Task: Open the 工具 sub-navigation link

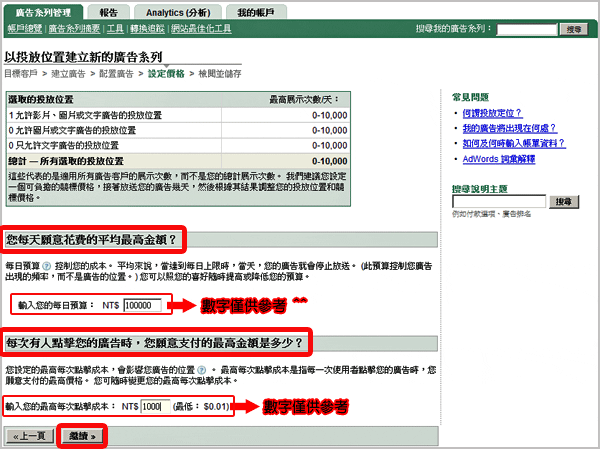Action: [x=115, y=28]
